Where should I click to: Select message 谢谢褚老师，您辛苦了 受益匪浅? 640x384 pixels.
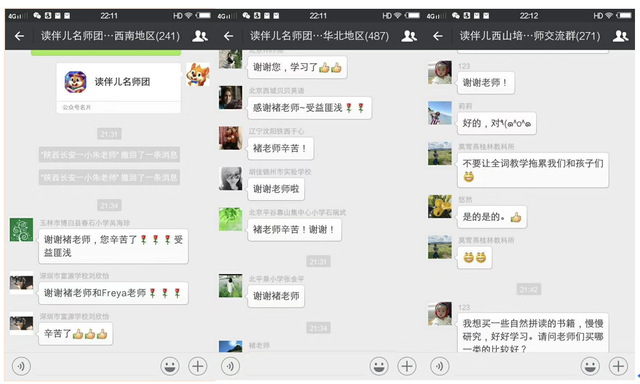(x=113, y=246)
